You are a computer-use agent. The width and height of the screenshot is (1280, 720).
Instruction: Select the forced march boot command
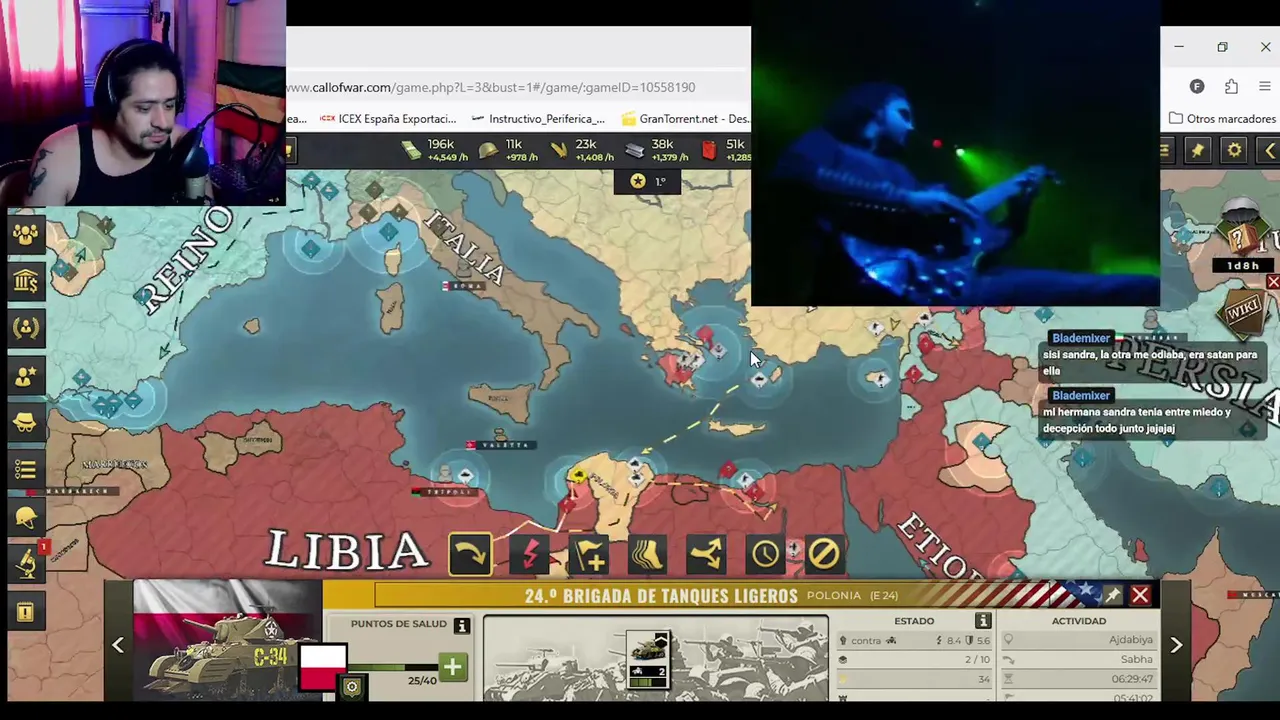pos(647,553)
